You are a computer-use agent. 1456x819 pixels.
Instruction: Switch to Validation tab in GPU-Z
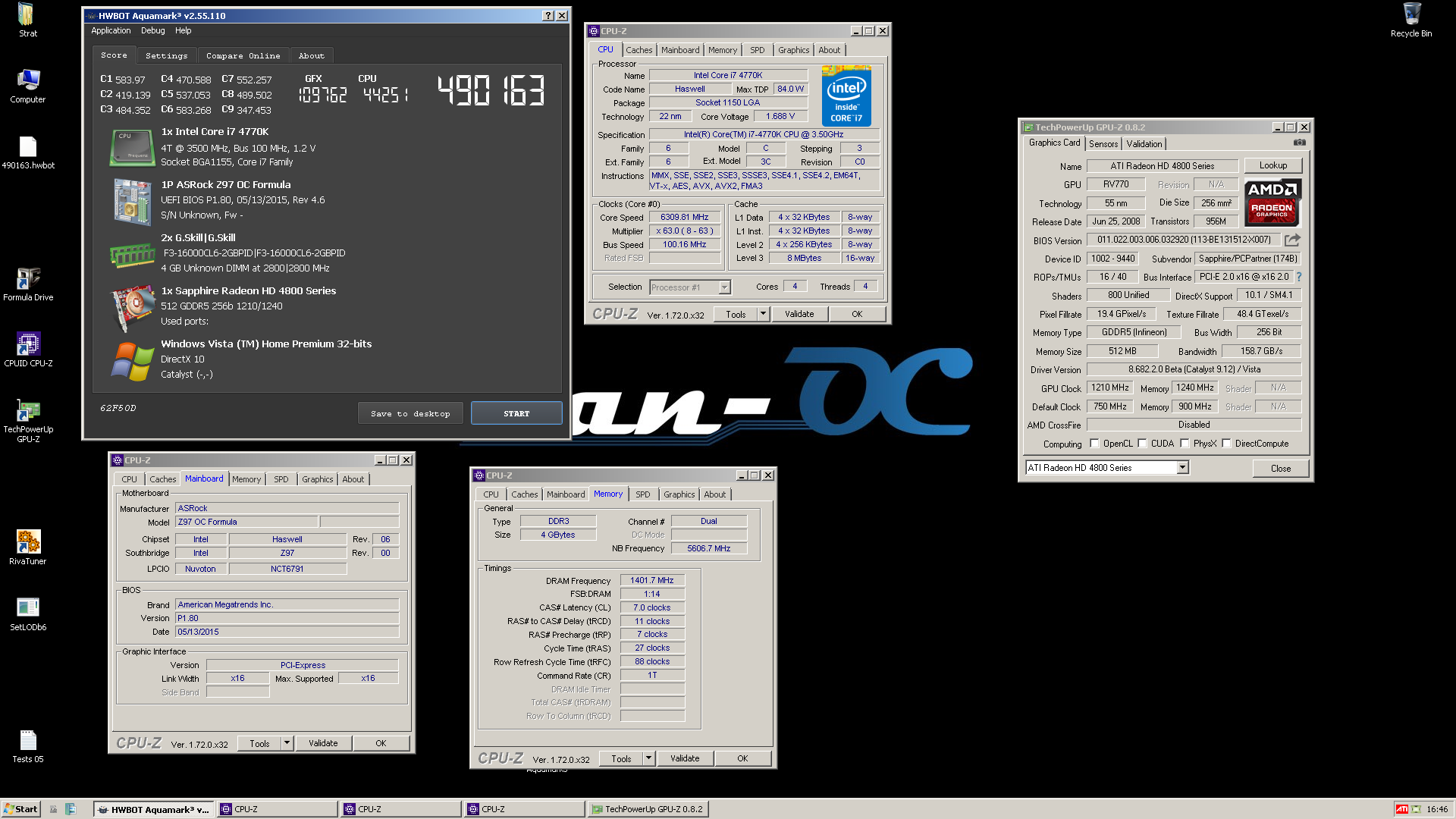coord(1144,143)
